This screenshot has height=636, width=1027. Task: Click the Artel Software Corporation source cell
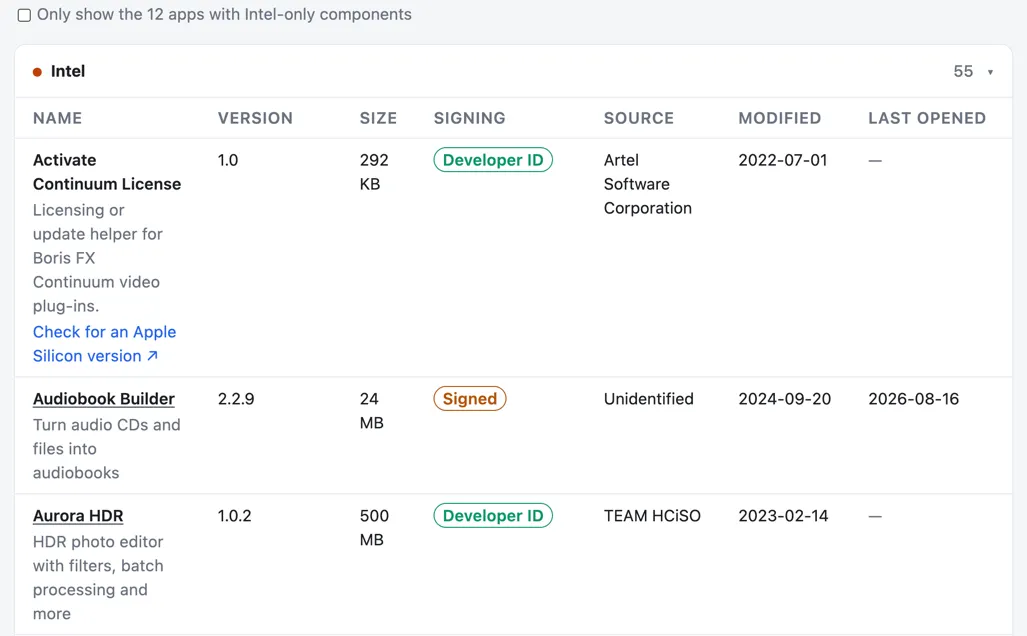[648, 184]
